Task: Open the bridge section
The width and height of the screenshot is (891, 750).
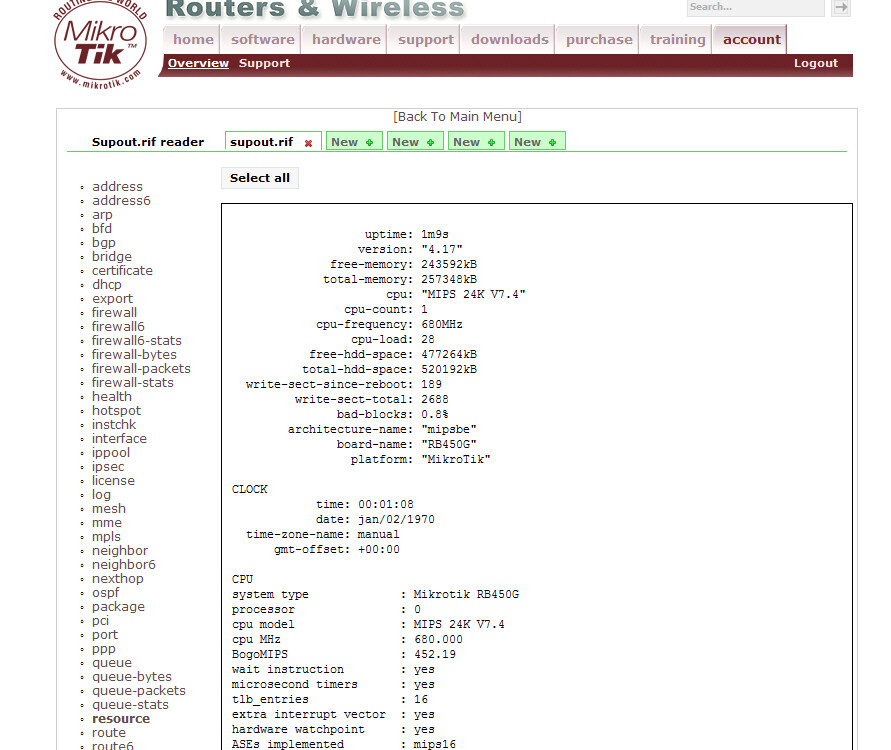Action: pyautogui.click(x=112, y=256)
